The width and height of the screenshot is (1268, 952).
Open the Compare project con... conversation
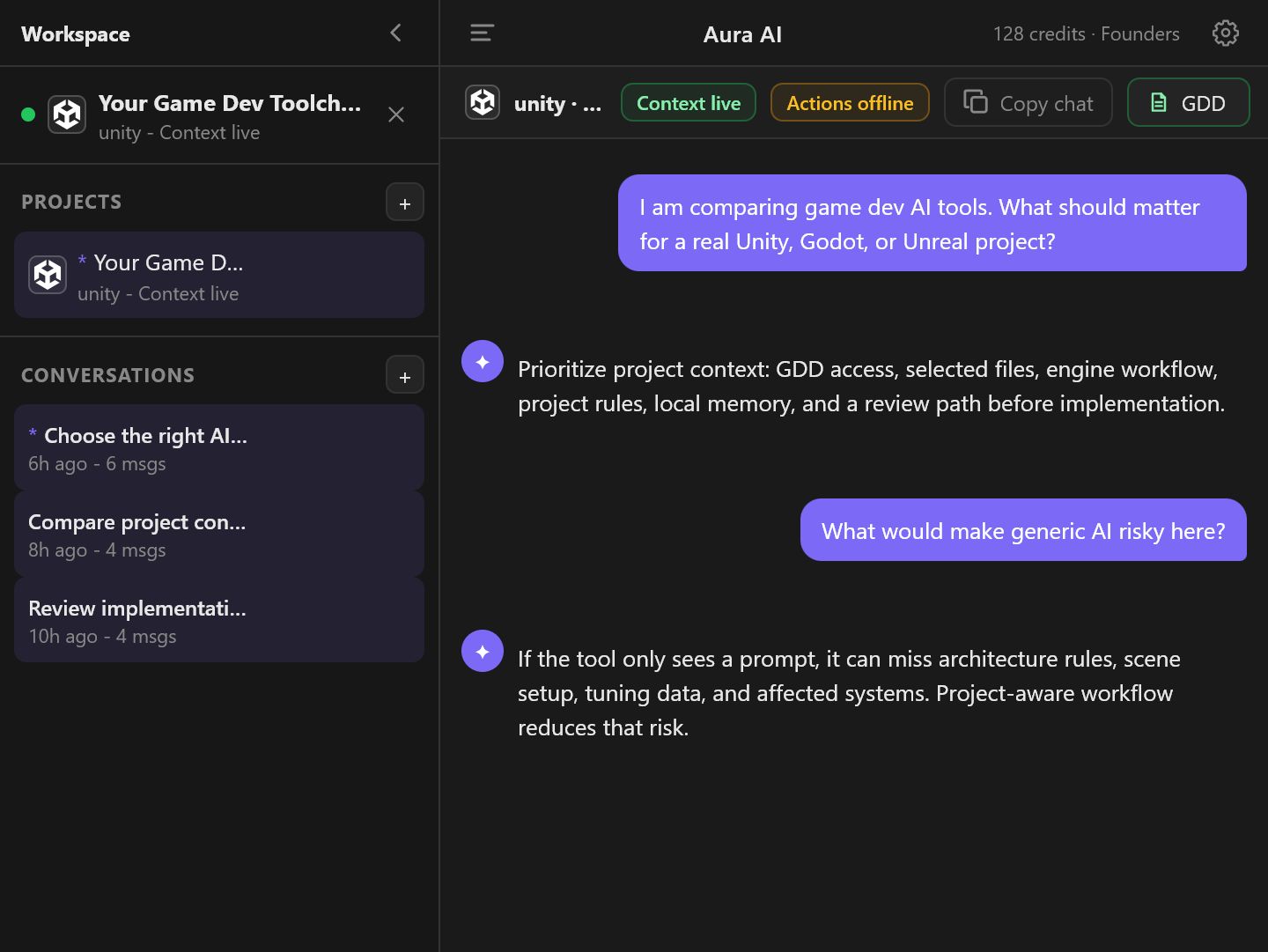(x=219, y=534)
